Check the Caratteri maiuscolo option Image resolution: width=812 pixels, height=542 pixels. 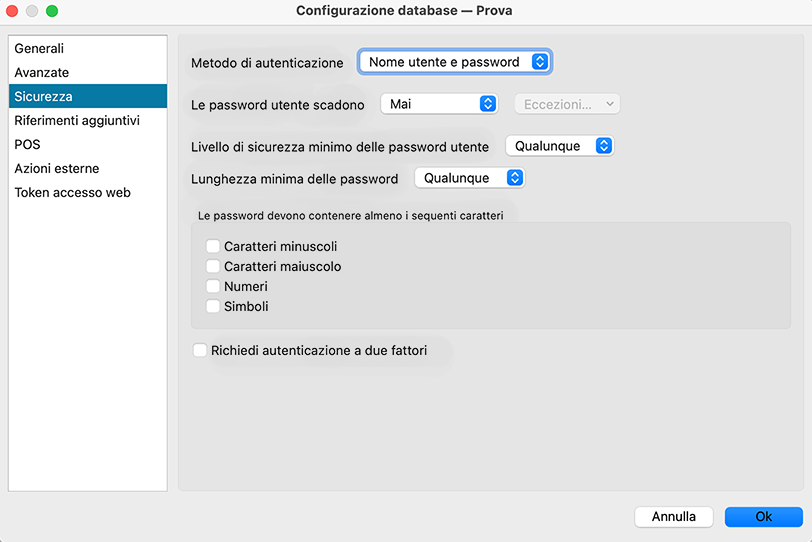coord(213,266)
